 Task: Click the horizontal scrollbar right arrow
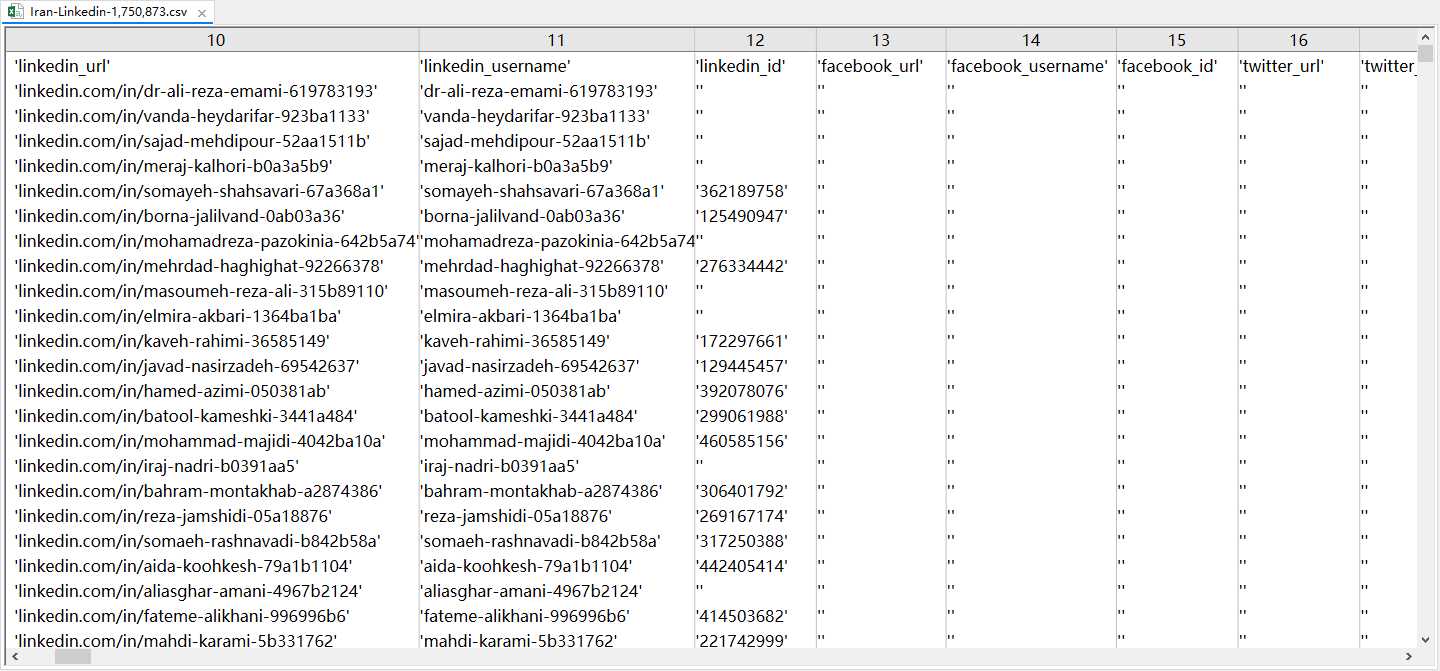(1409, 657)
